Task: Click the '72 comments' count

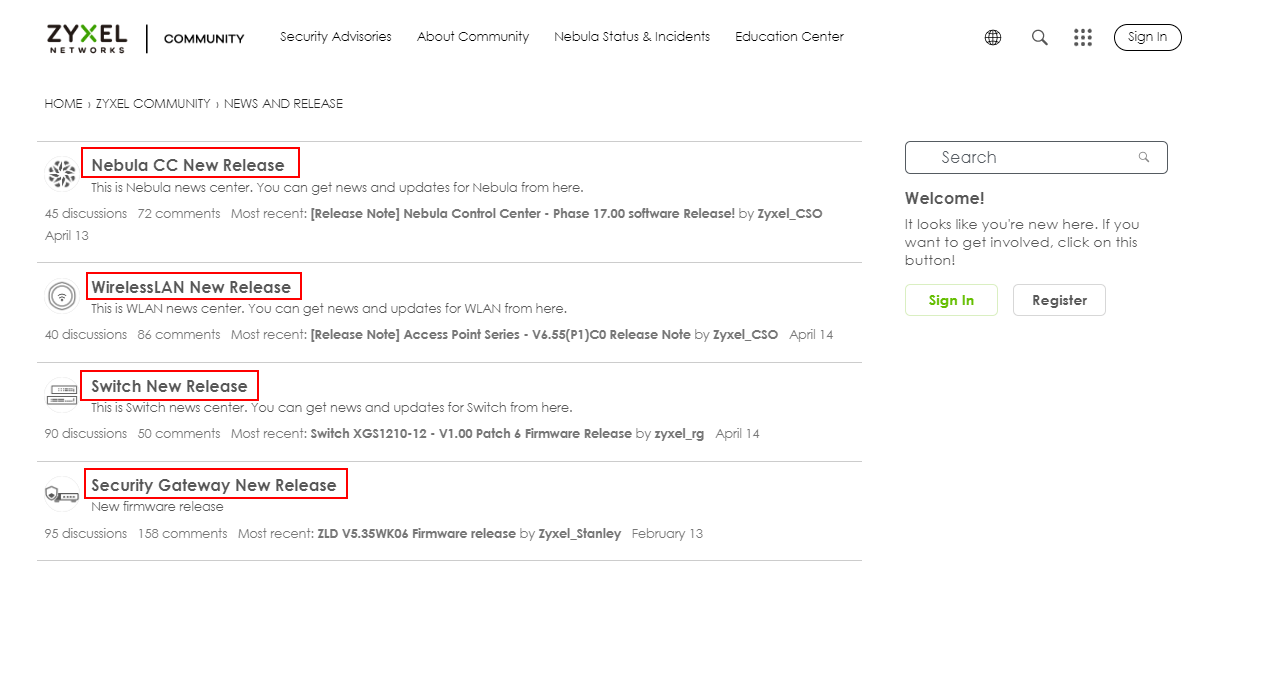Action: [179, 214]
